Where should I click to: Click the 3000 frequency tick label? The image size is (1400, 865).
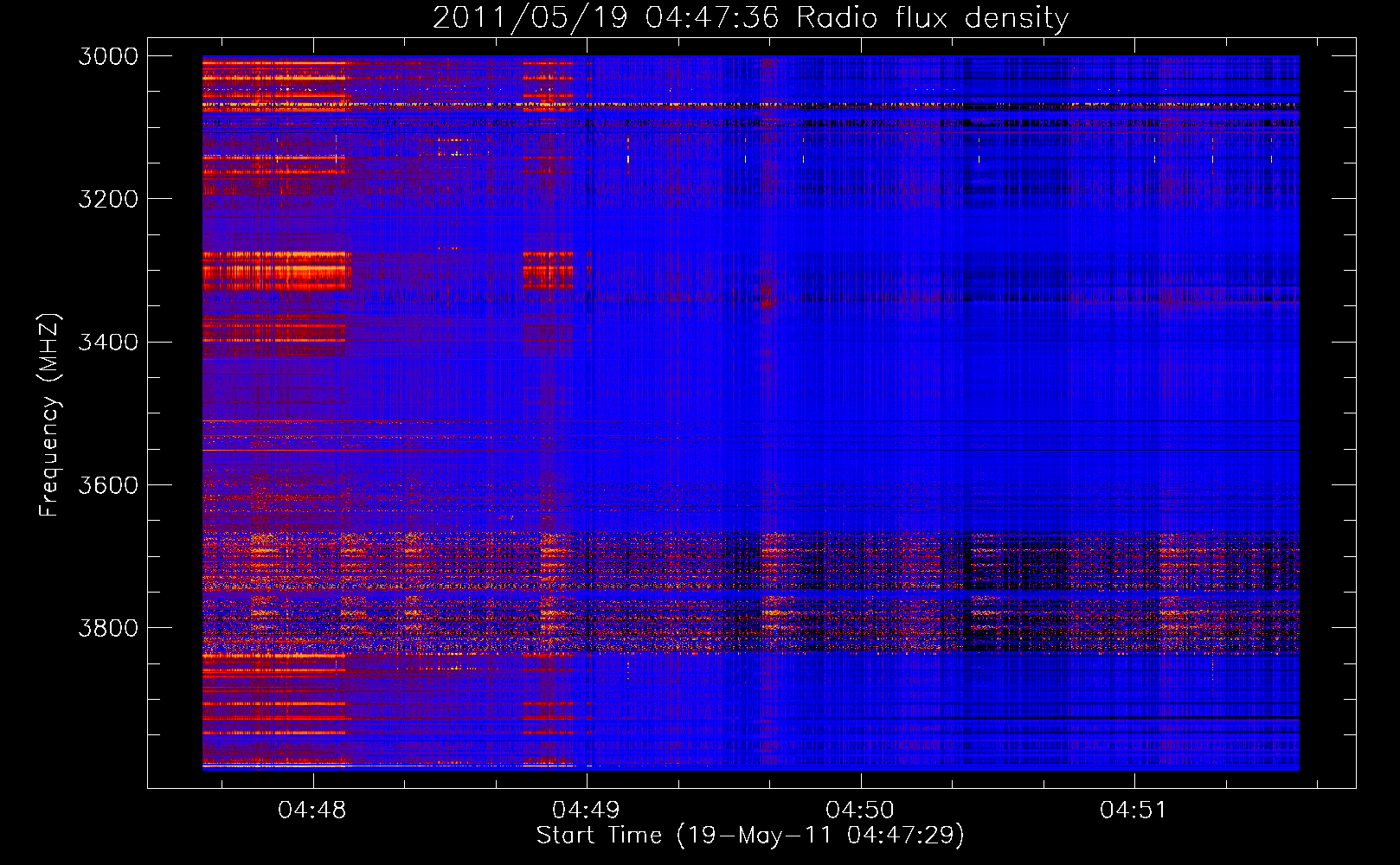[x=108, y=56]
